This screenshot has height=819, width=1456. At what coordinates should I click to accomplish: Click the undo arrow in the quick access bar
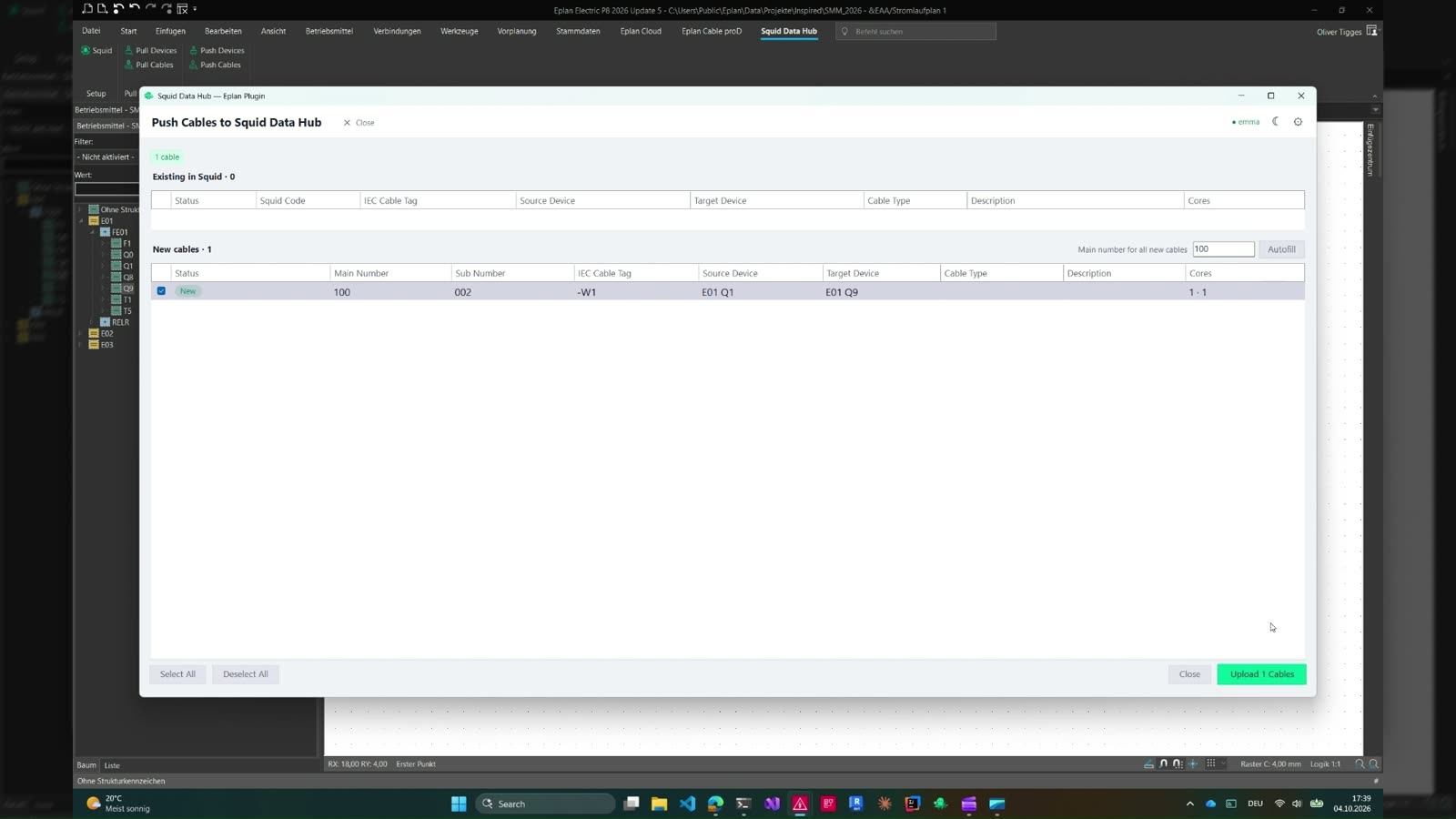[134, 9]
